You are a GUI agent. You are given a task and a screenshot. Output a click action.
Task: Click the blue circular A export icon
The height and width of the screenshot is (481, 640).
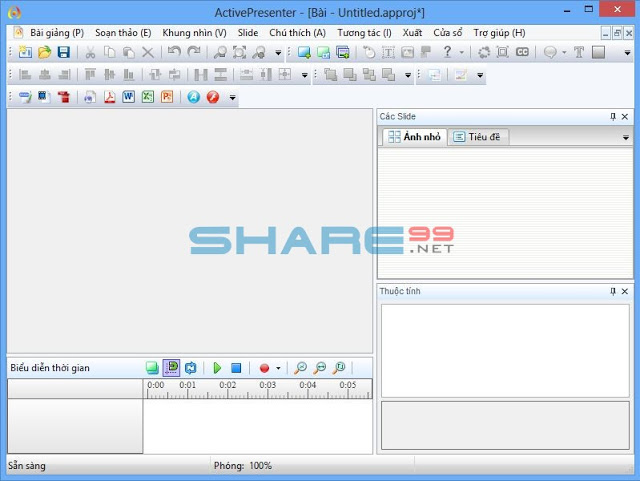[193, 97]
